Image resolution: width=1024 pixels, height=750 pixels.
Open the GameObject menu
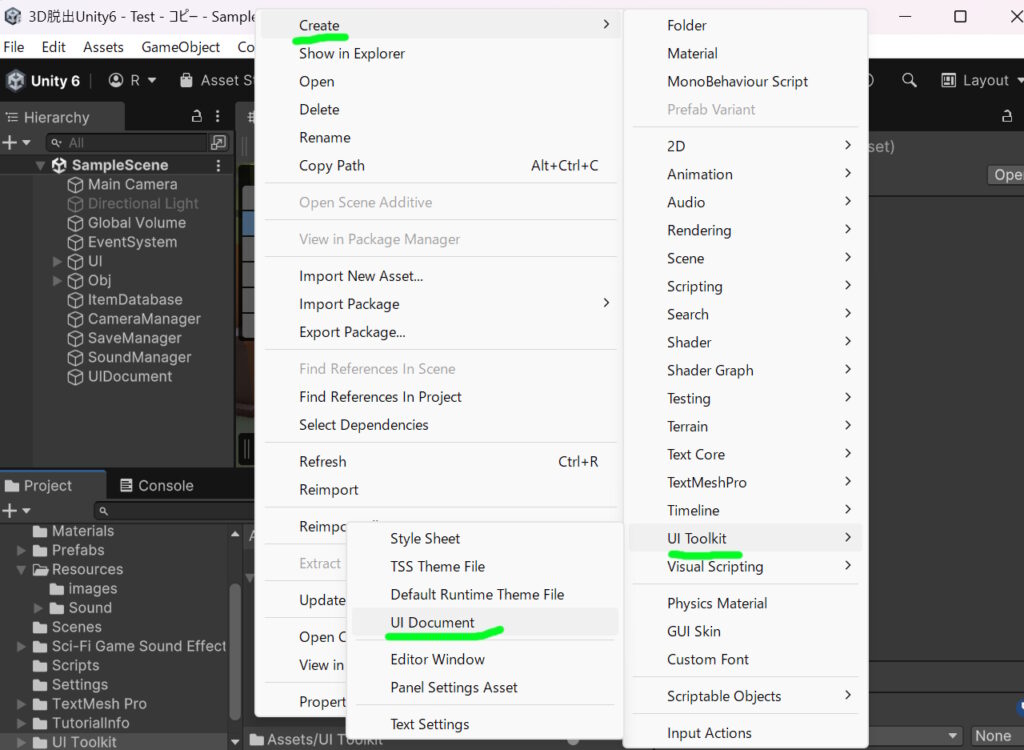[x=180, y=47]
